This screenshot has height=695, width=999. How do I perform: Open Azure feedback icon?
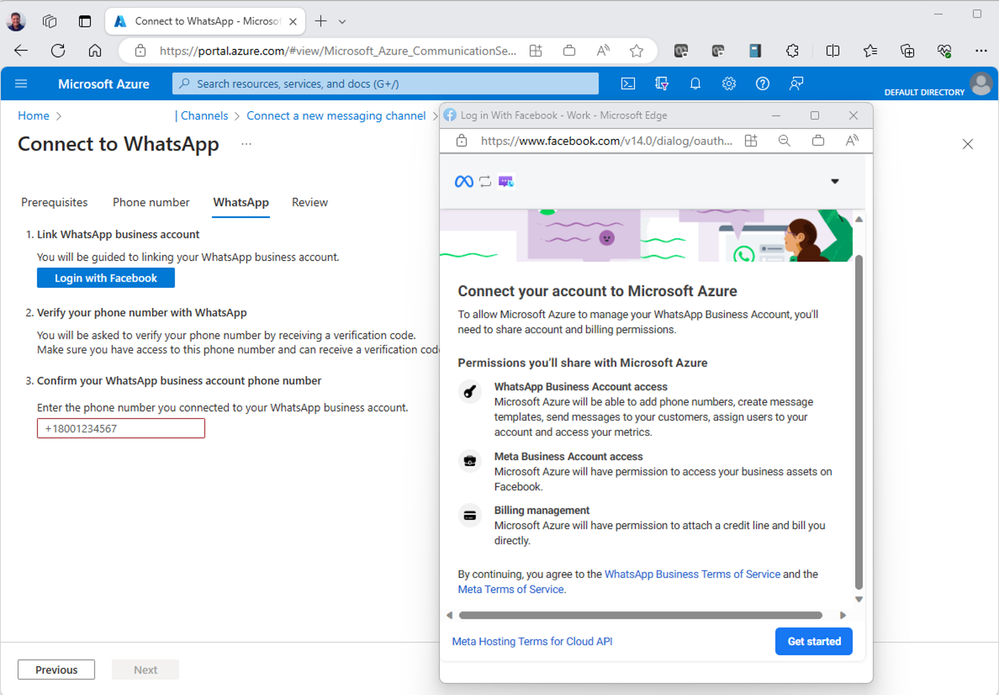click(x=796, y=83)
